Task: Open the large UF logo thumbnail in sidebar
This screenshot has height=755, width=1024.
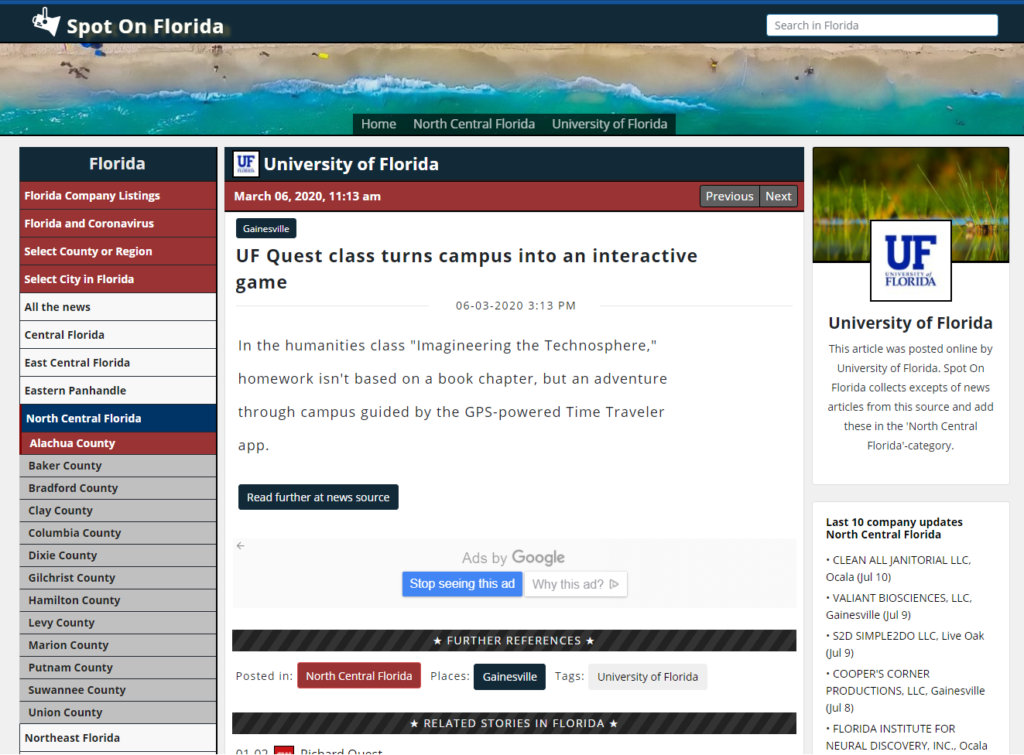Action: point(910,261)
